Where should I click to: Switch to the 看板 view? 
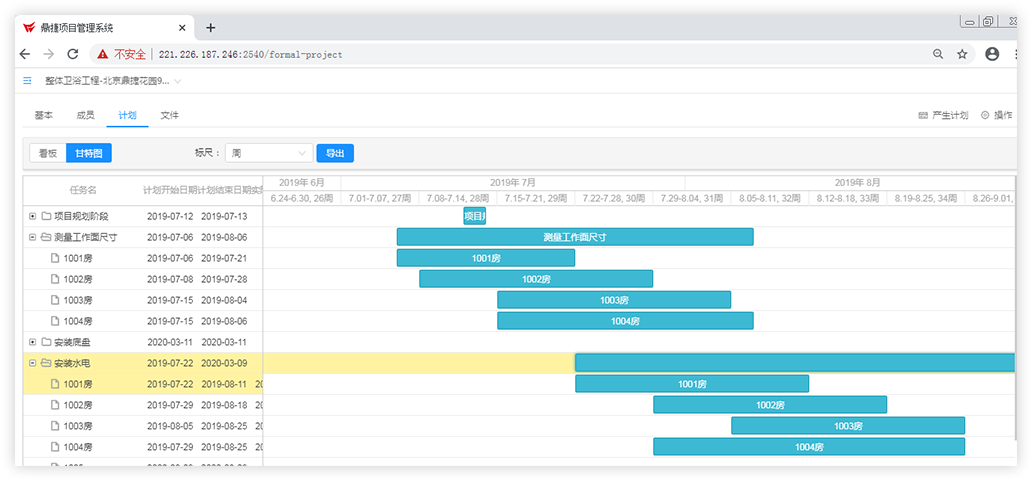[x=47, y=153]
